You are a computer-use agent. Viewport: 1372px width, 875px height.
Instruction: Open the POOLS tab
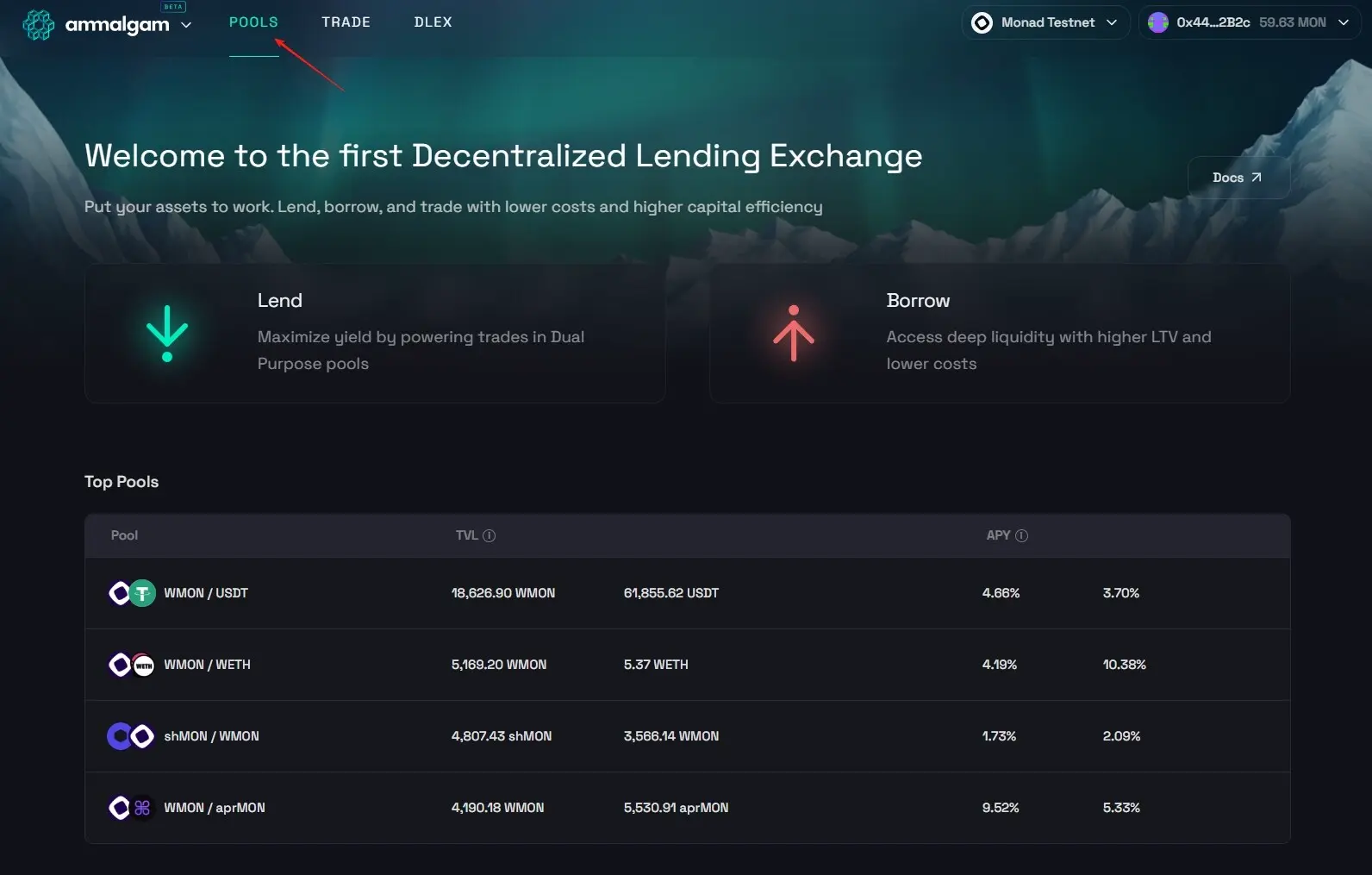coord(253,22)
